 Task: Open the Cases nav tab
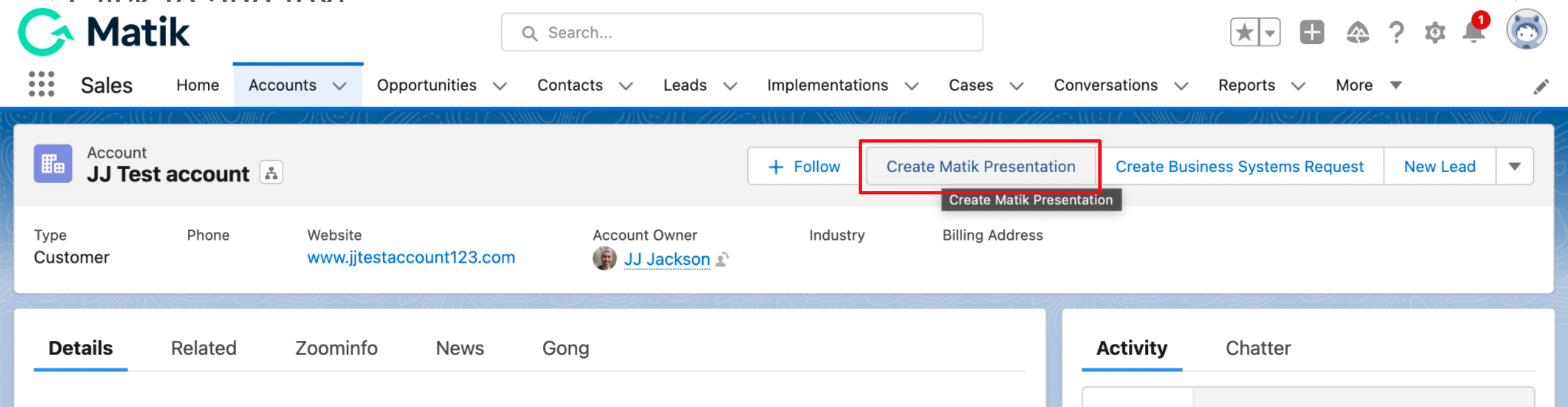[971, 85]
